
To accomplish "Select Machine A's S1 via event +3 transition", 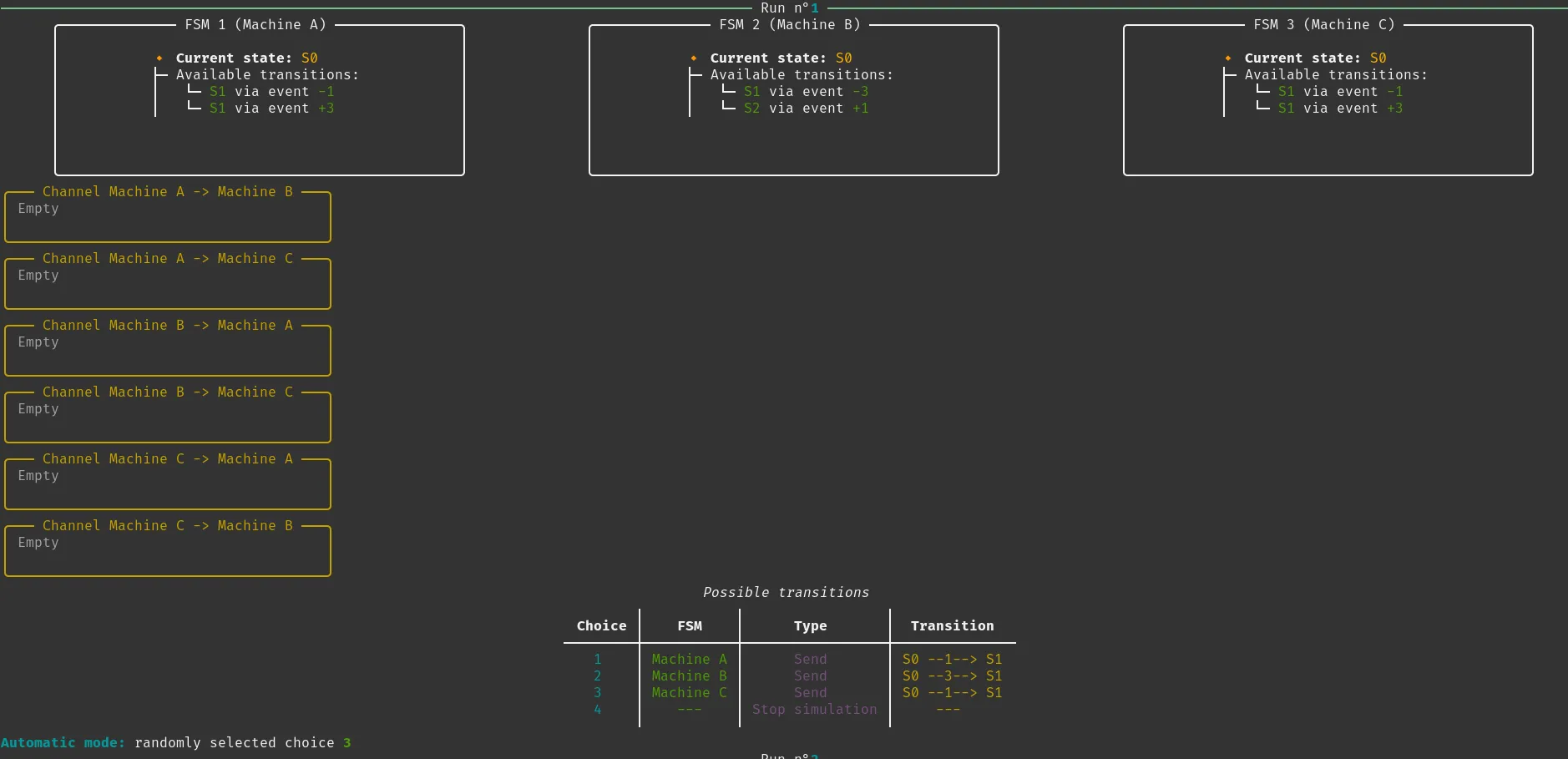I will [x=271, y=109].
